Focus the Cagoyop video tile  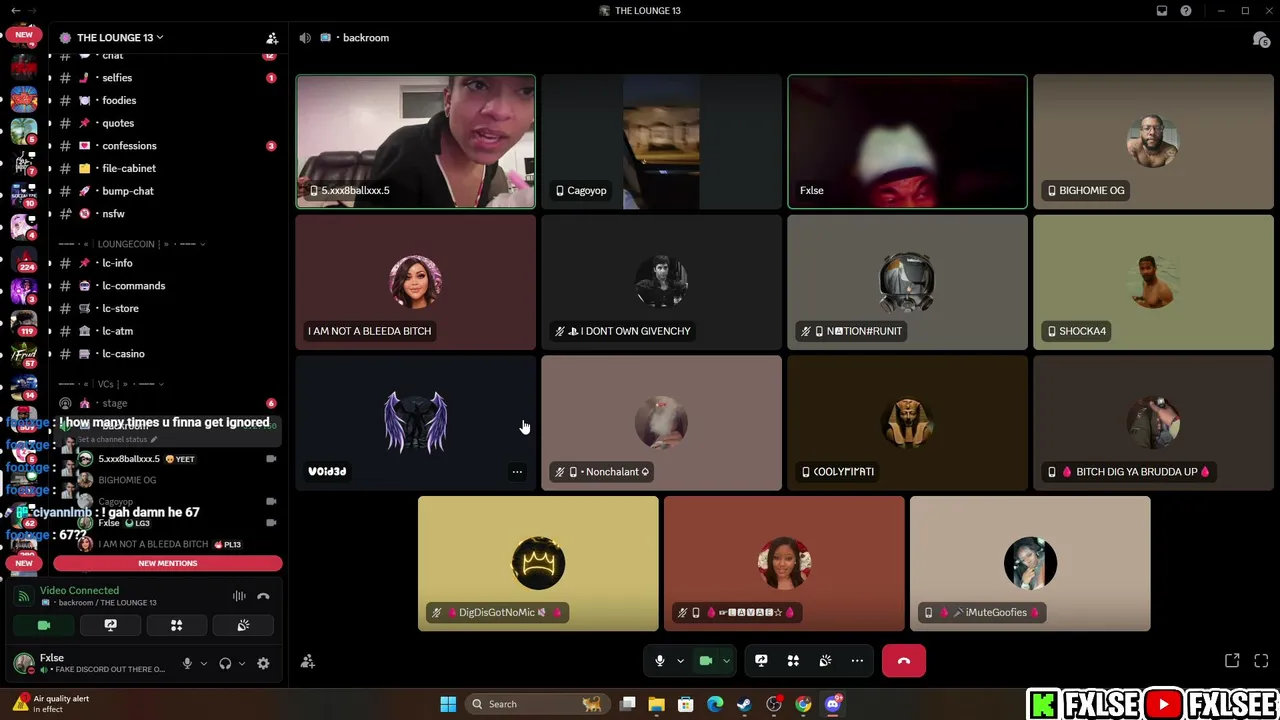pos(661,141)
